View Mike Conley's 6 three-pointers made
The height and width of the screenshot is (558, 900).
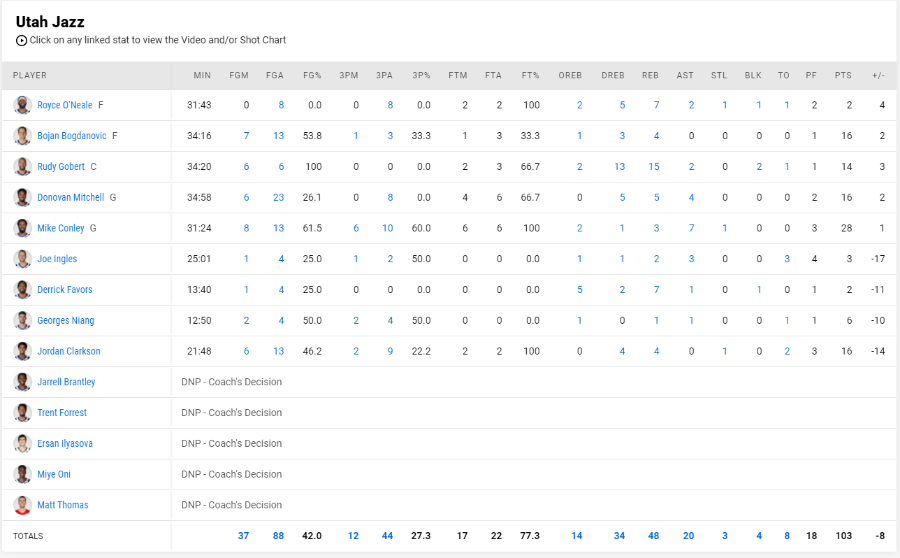click(356, 228)
